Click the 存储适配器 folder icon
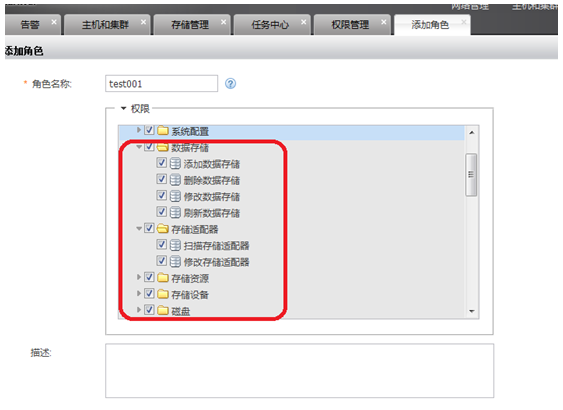Image resolution: width=563 pixels, height=410 pixels. pos(163,228)
